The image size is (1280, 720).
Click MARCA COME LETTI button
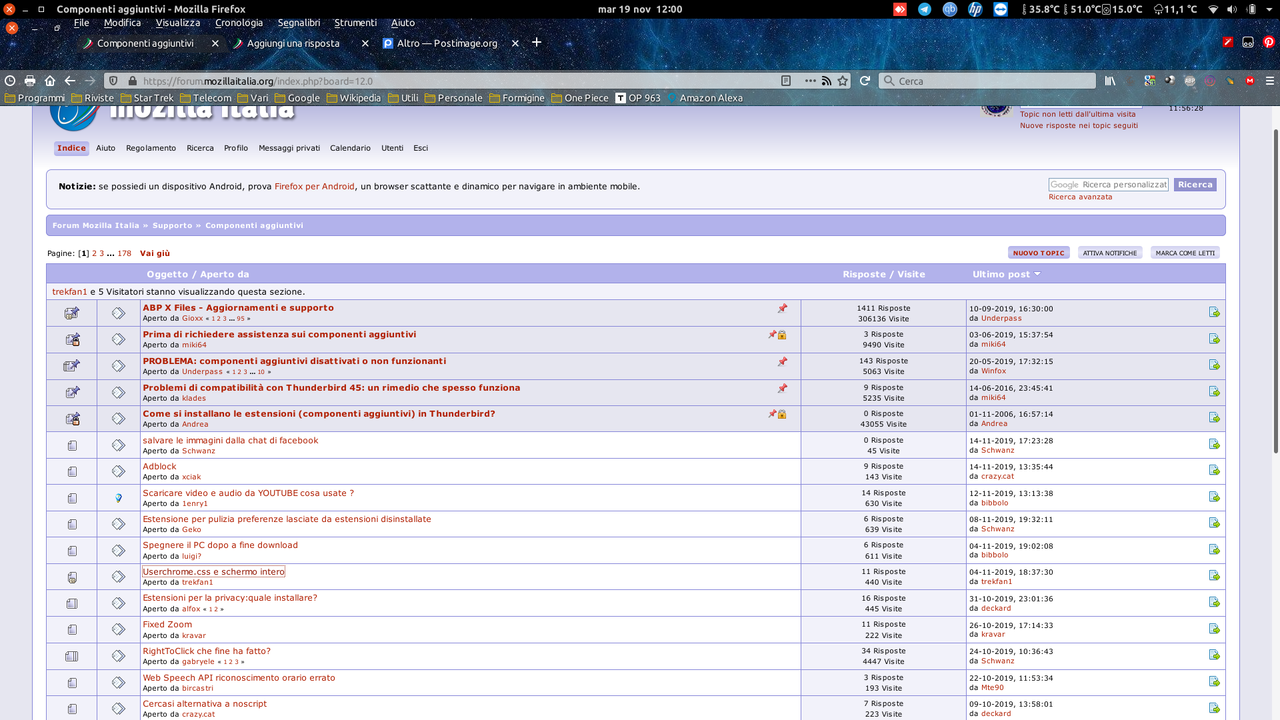(1185, 253)
